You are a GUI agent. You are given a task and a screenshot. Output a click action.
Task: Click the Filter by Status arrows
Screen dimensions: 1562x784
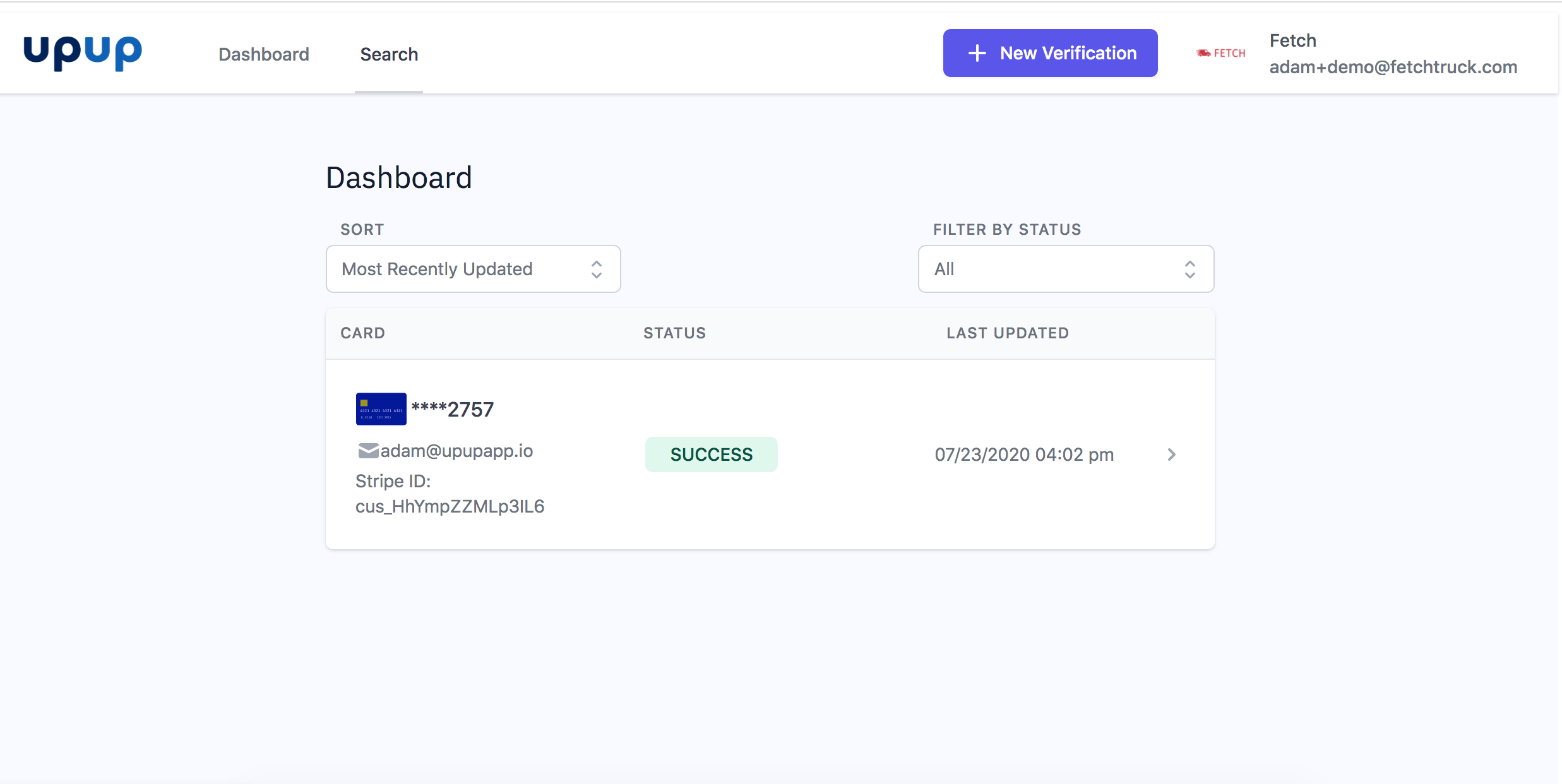[1189, 270]
